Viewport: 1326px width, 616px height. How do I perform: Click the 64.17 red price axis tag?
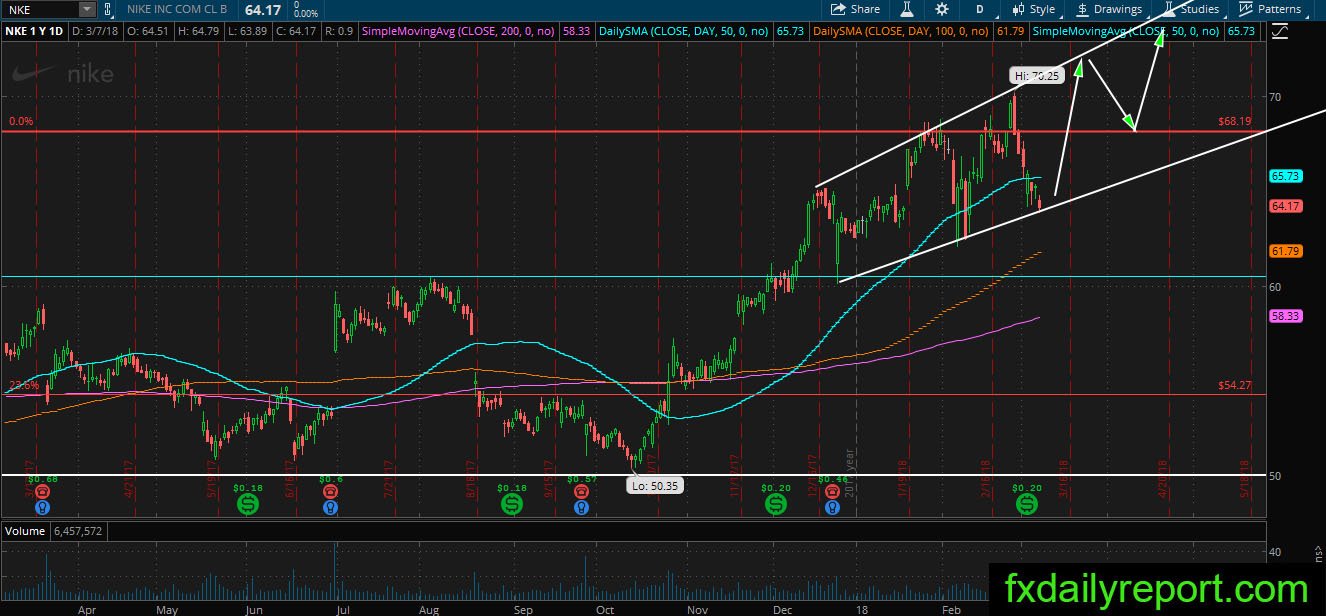[x=1284, y=206]
